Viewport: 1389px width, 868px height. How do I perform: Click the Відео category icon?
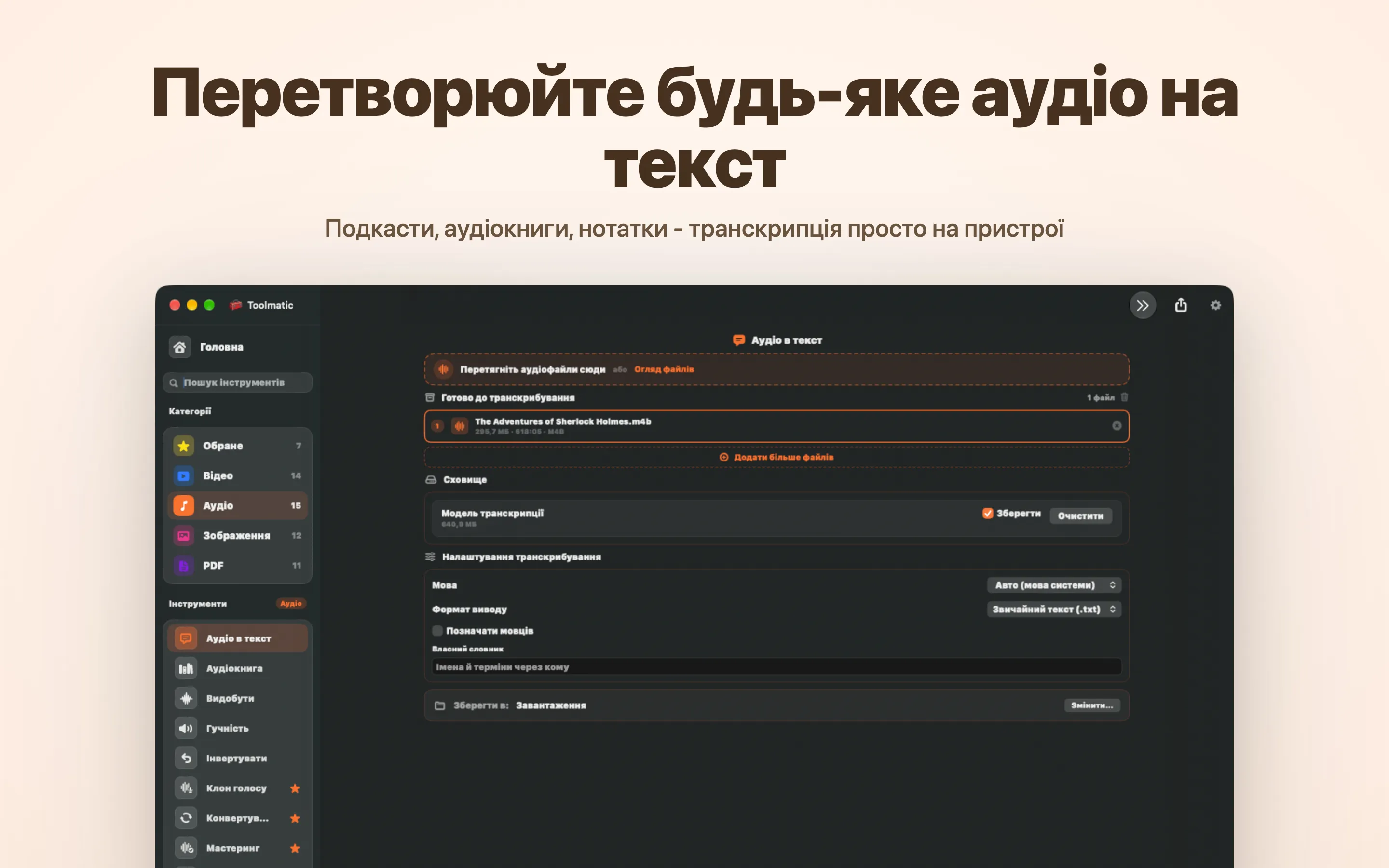(x=184, y=475)
